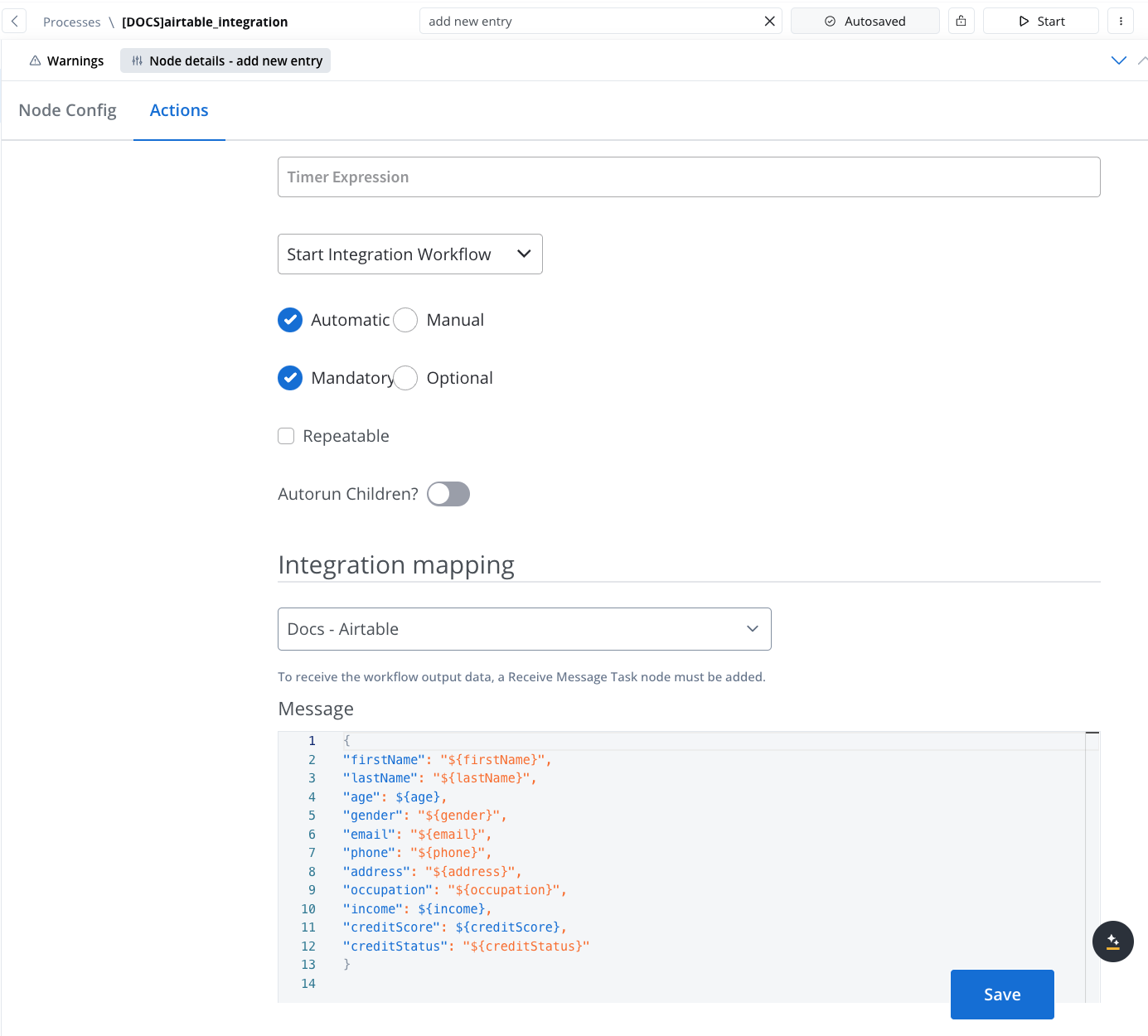Screen dimensions: 1148x1036
Task: Clear the 'add new entry' name field
Action: (769, 22)
